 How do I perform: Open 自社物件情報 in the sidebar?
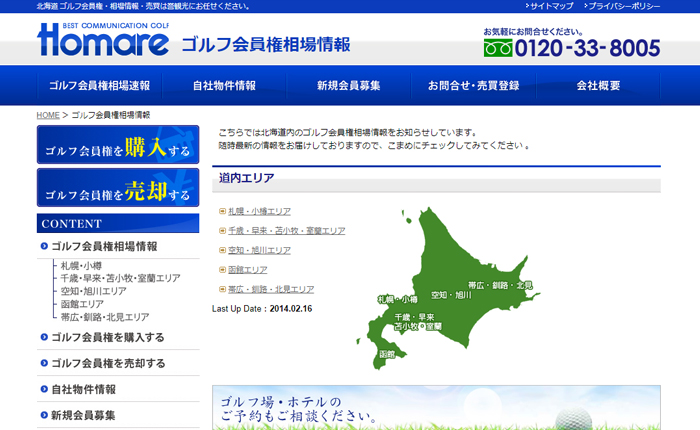point(83,389)
